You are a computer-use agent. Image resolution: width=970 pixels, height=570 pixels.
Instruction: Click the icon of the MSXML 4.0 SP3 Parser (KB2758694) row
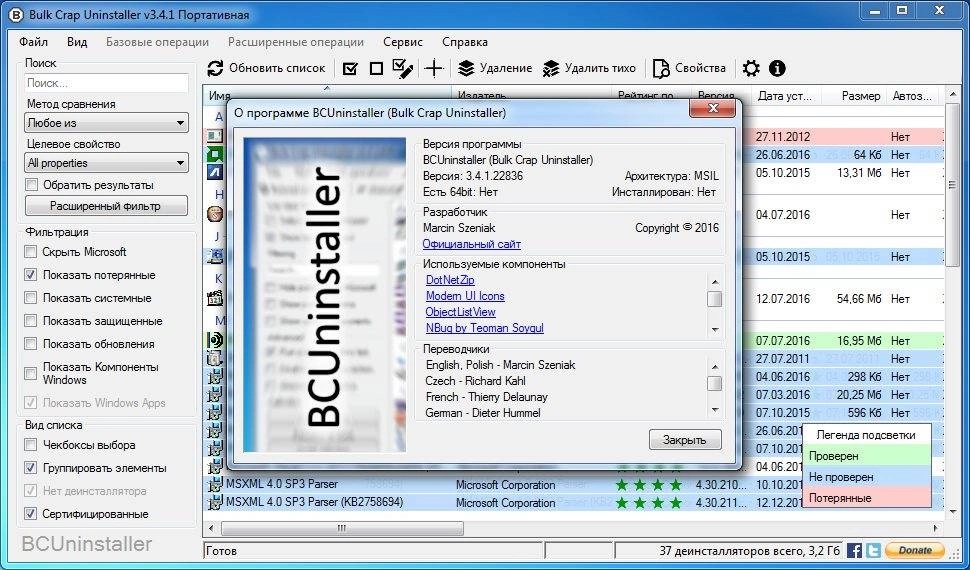pos(215,502)
